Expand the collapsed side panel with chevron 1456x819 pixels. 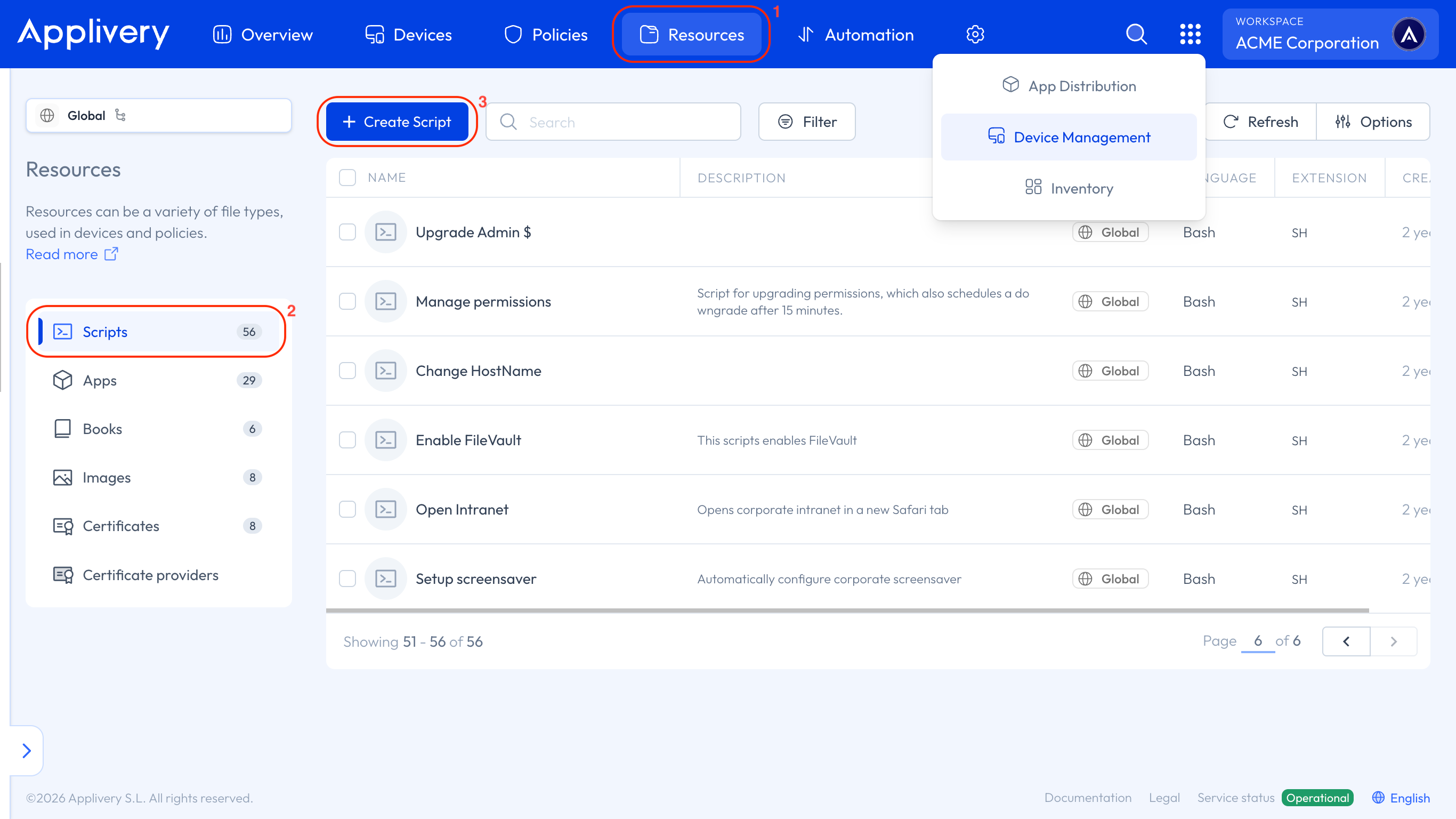coord(27,751)
